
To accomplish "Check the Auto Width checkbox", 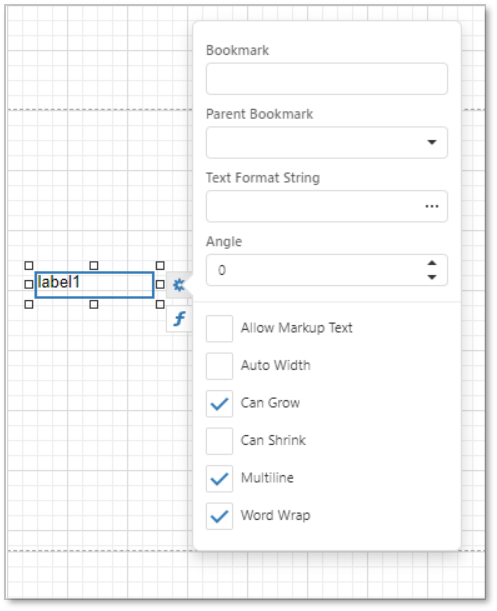I will pyautogui.click(x=219, y=366).
